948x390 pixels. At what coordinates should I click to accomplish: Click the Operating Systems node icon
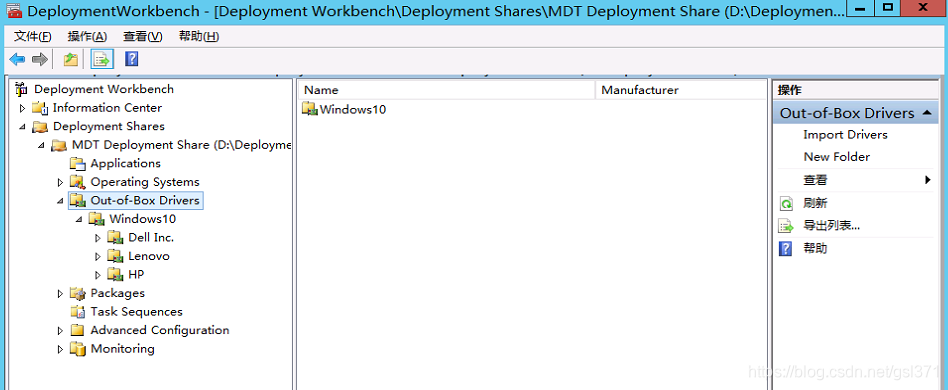tap(77, 182)
